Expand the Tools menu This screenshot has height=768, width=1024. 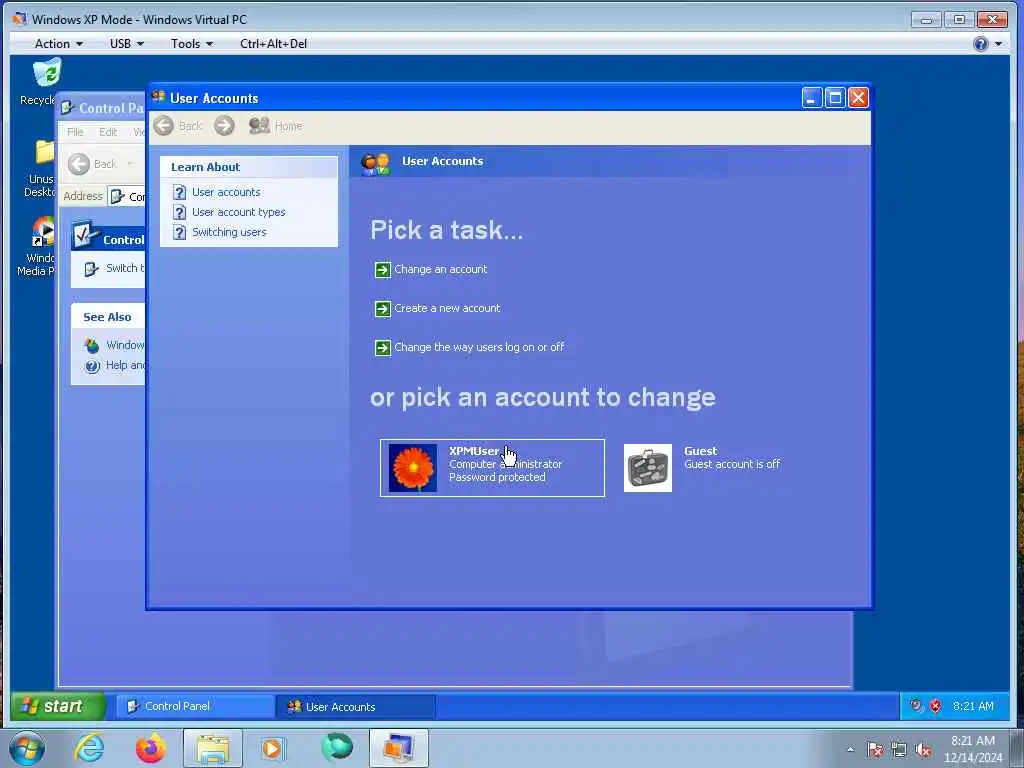pyautogui.click(x=192, y=44)
